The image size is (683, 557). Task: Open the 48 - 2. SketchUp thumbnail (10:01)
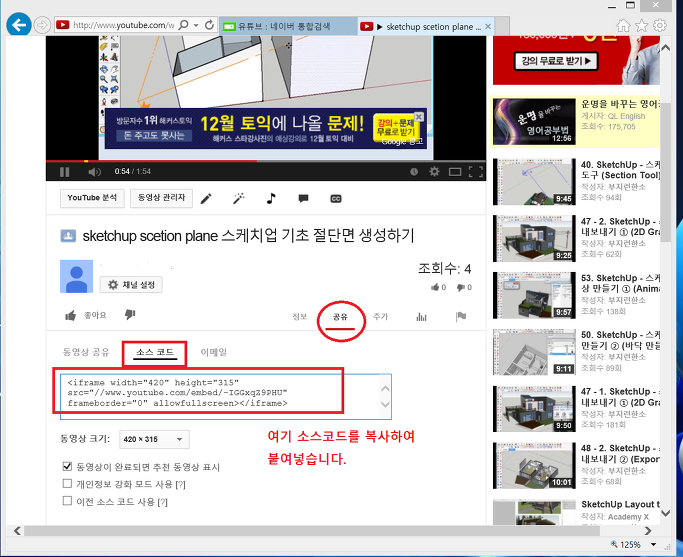tap(534, 465)
